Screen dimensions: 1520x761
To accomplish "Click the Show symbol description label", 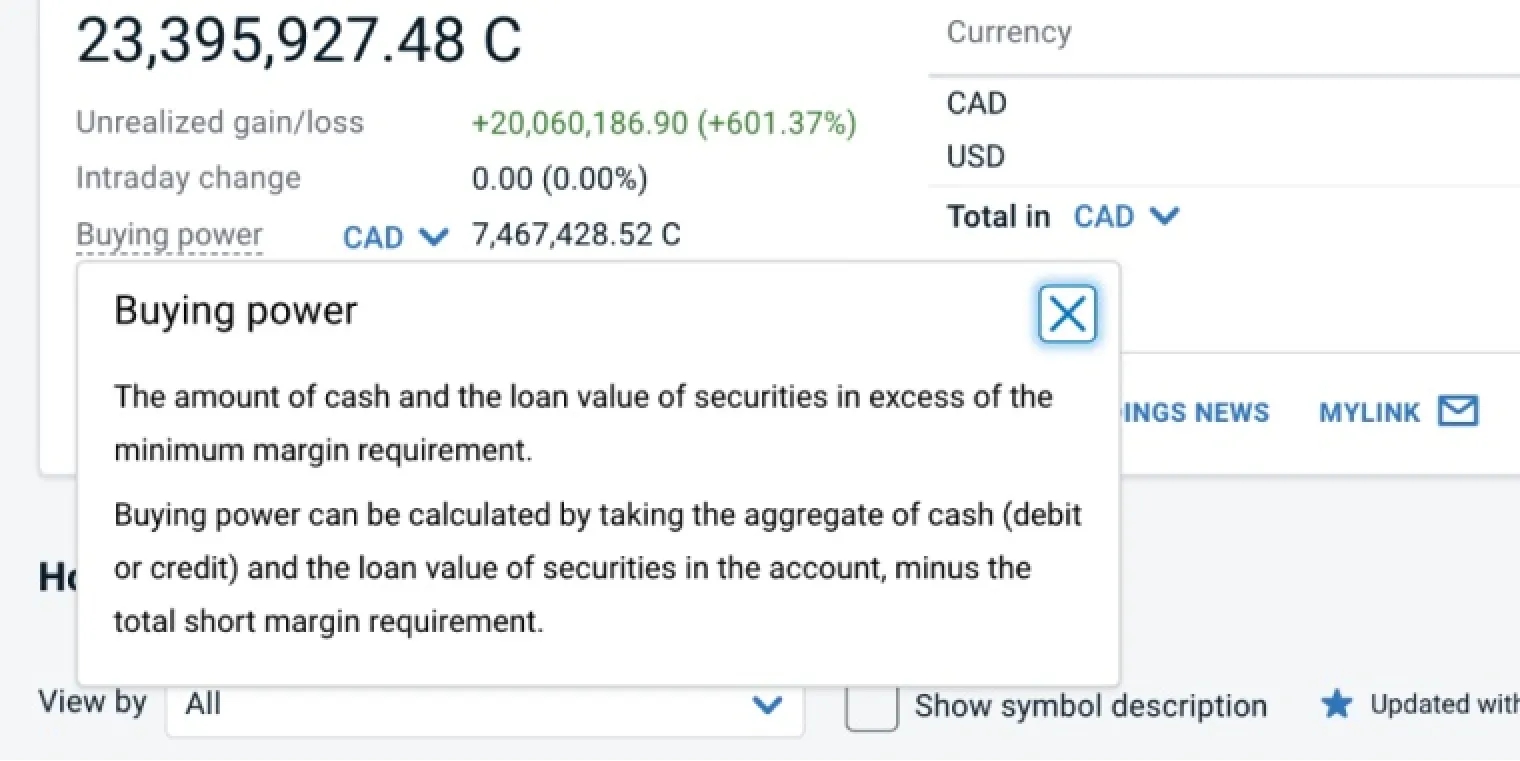I will (x=1090, y=706).
